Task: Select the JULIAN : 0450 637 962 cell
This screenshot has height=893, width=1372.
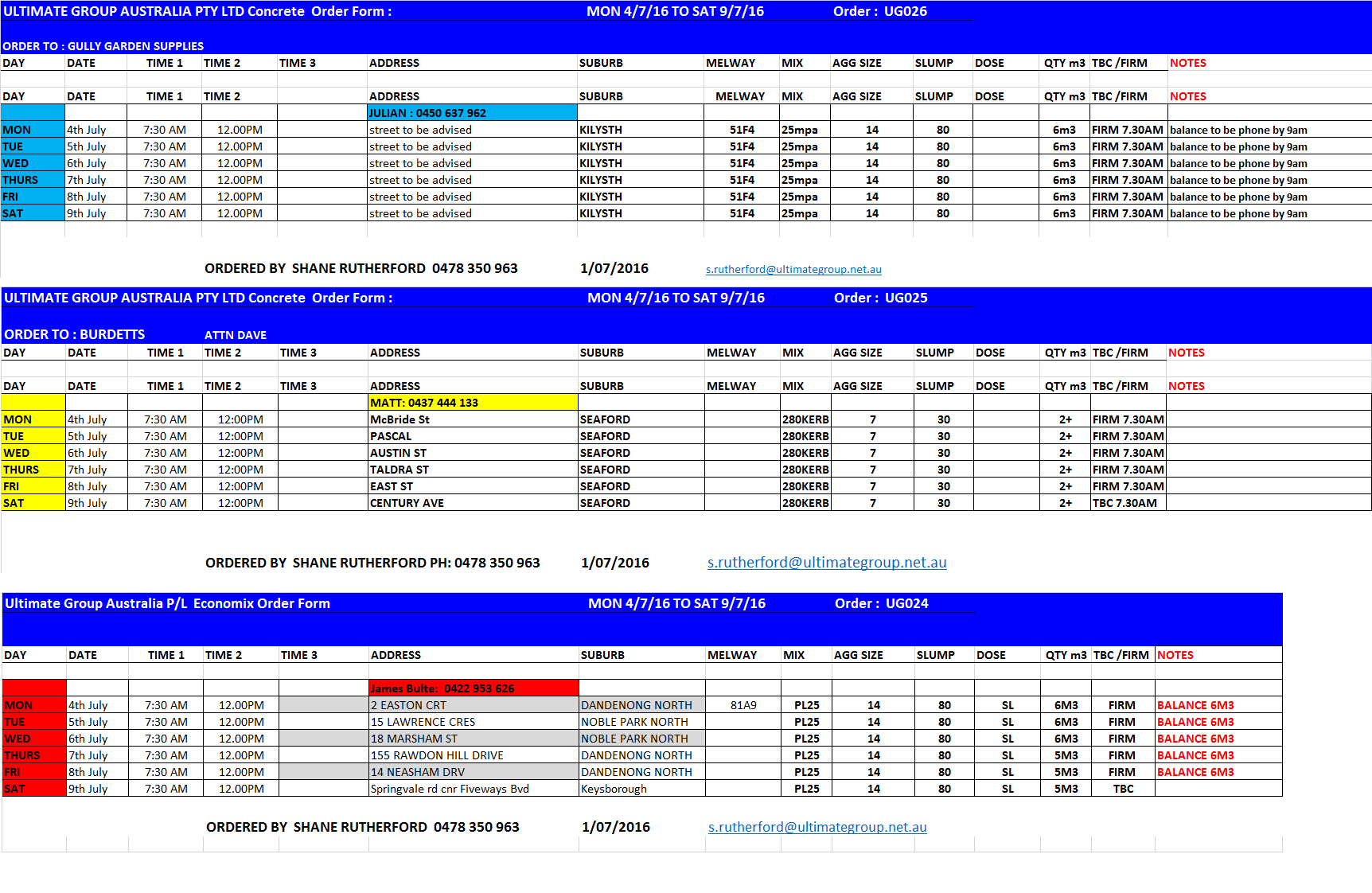Action: [471, 113]
